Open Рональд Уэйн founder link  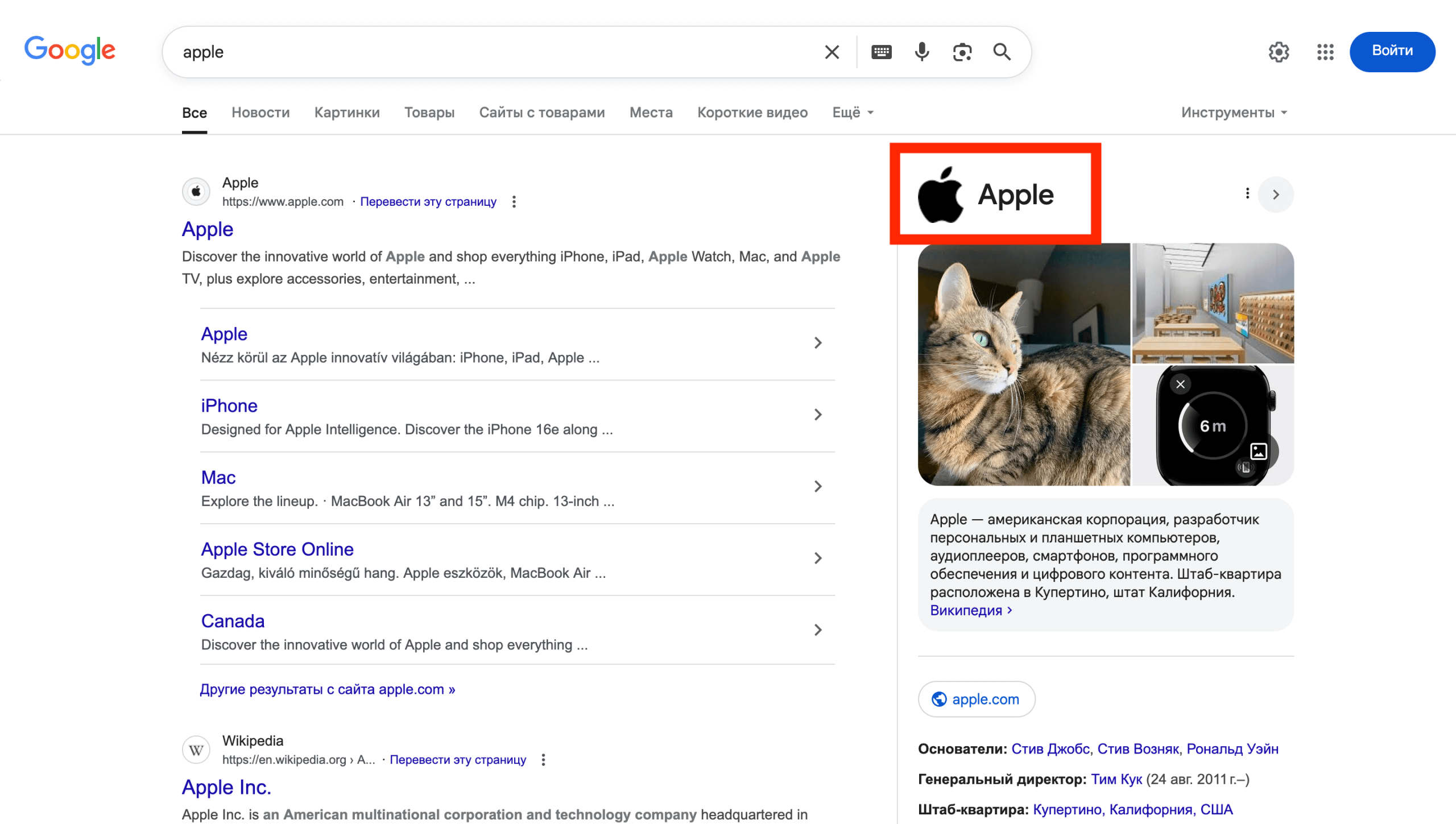click(x=1232, y=750)
